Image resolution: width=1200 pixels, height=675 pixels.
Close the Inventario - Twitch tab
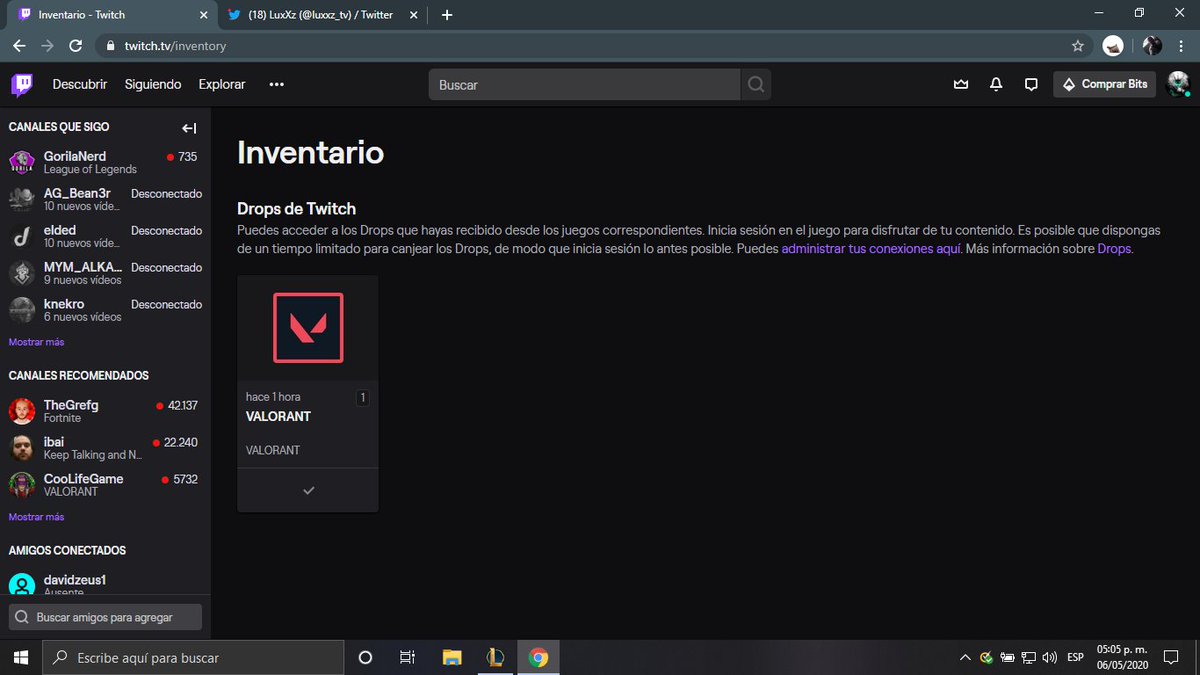(x=204, y=15)
